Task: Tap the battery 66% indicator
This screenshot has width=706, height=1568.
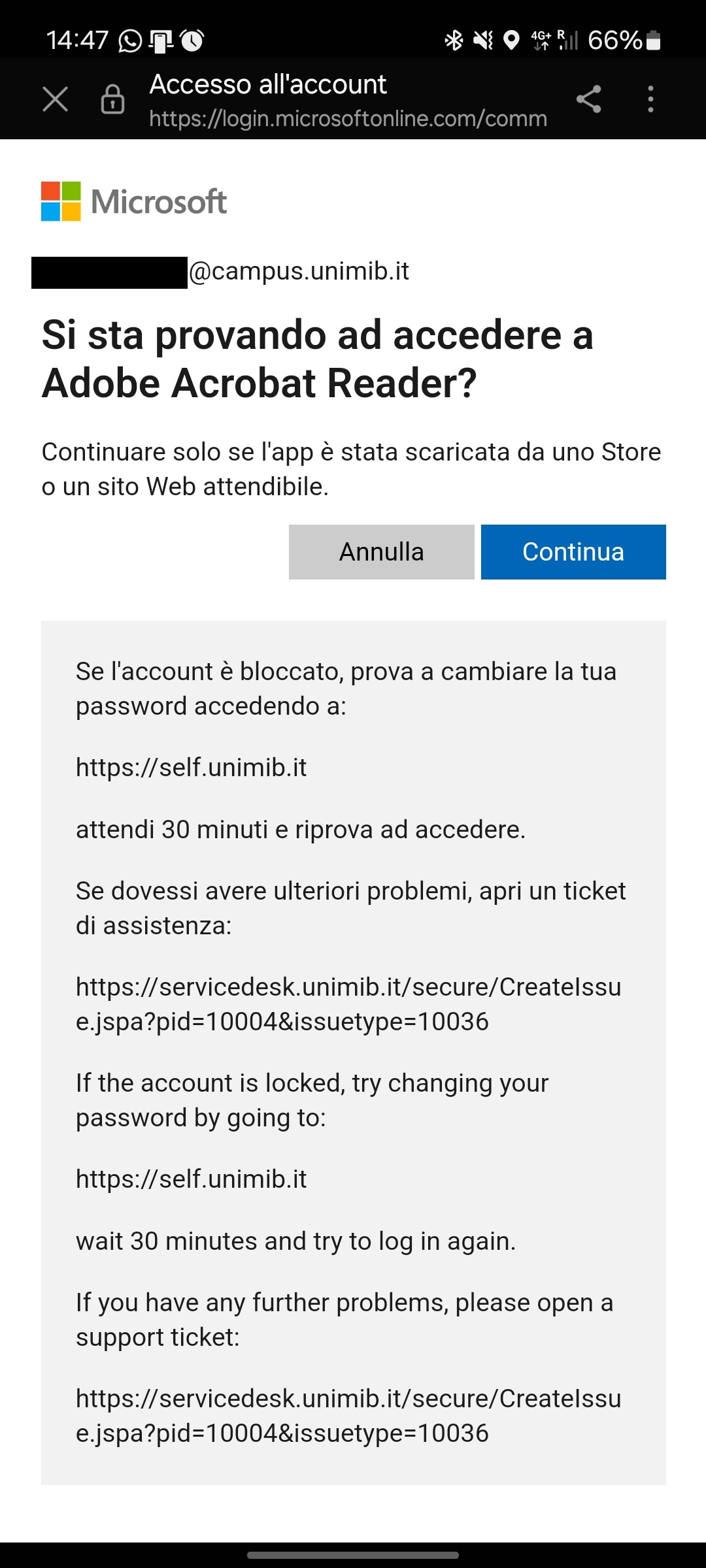Action: click(x=624, y=41)
